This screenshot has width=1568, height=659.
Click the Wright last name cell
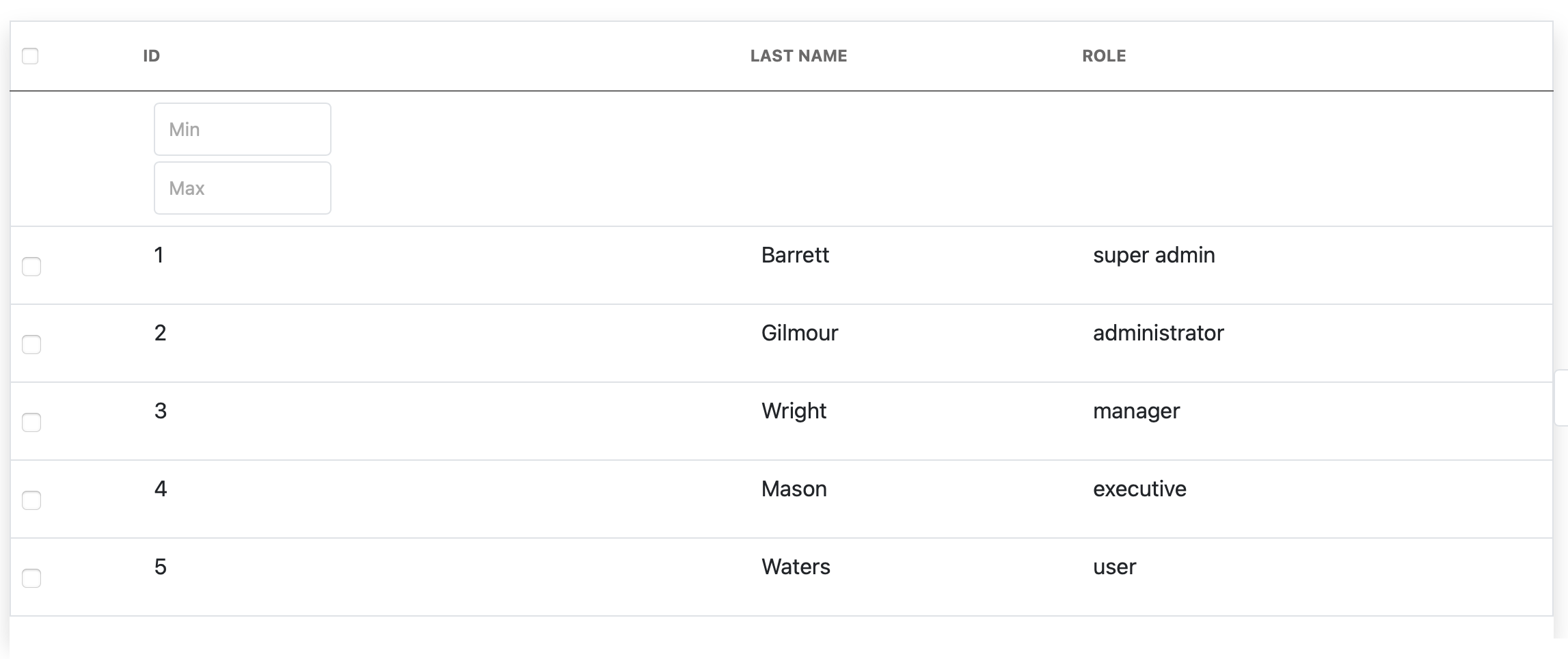[794, 411]
